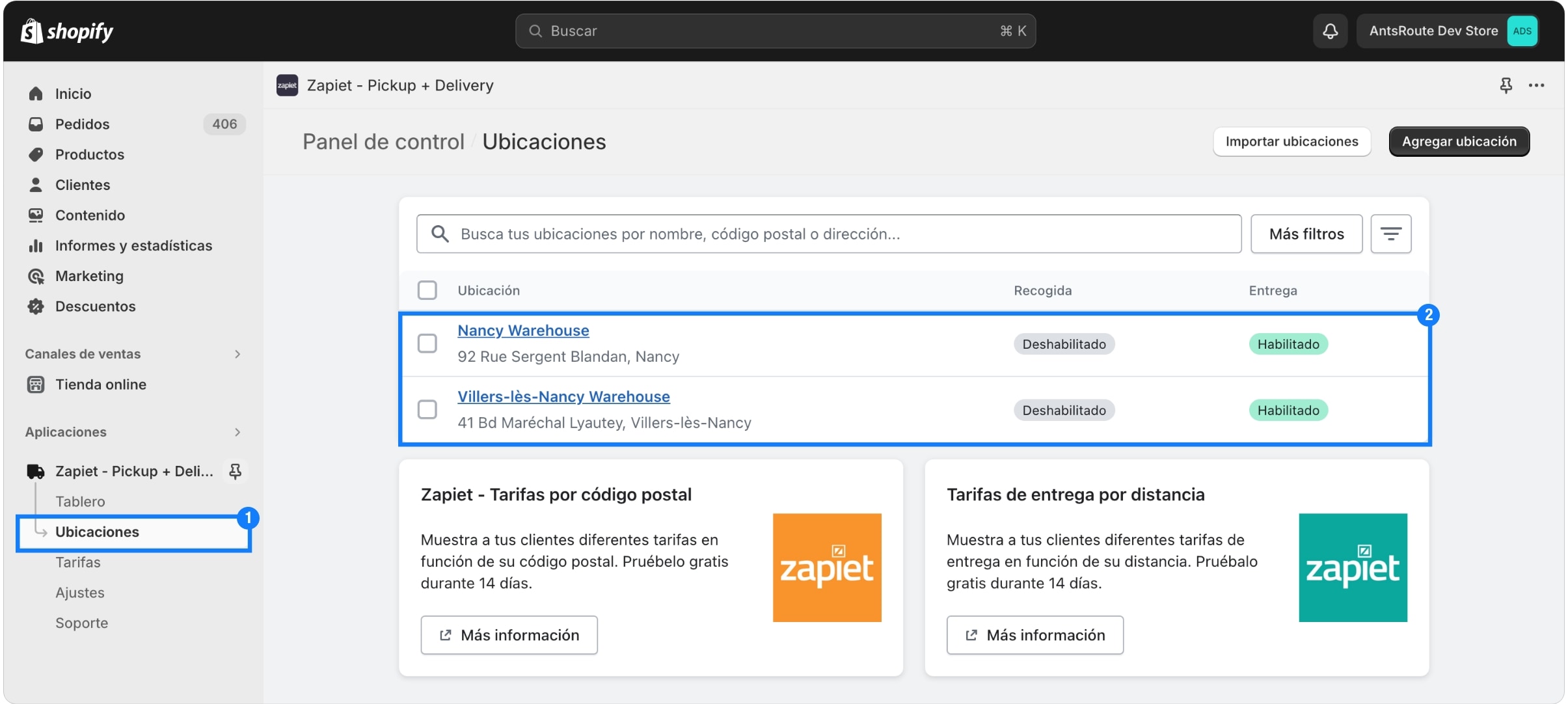This screenshot has width=1568, height=704.
Task: Open Productos in the sidebar
Action: point(90,154)
